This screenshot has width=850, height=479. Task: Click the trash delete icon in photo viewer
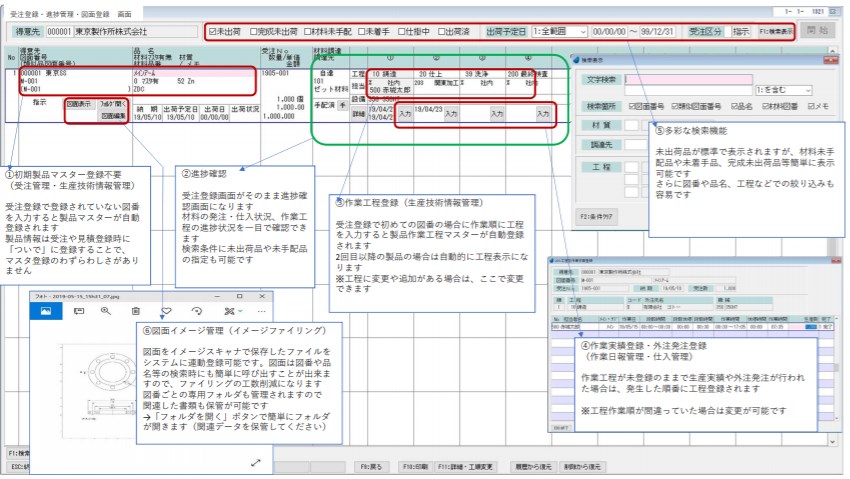point(136,311)
